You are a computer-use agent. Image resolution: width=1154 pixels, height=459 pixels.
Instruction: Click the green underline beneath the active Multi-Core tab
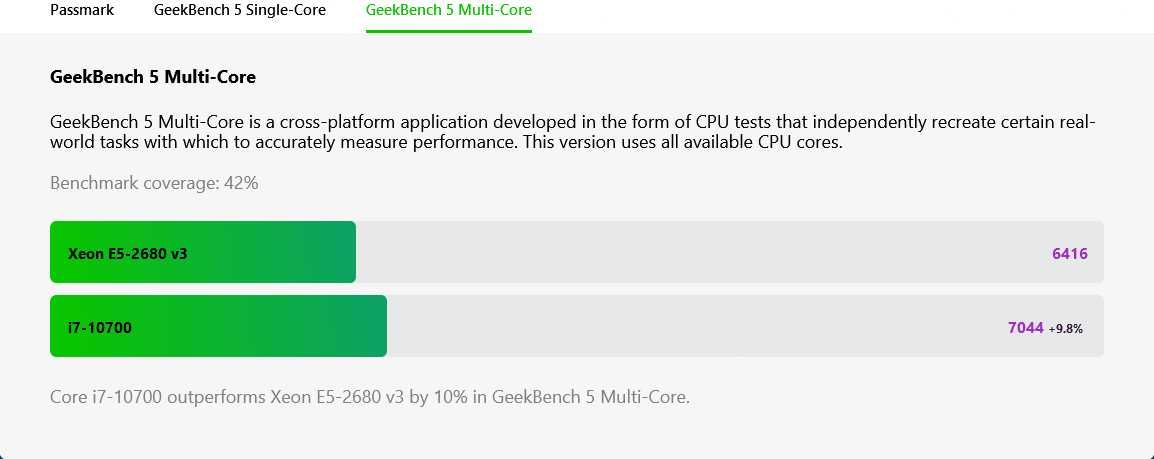pyautogui.click(x=449, y=32)
